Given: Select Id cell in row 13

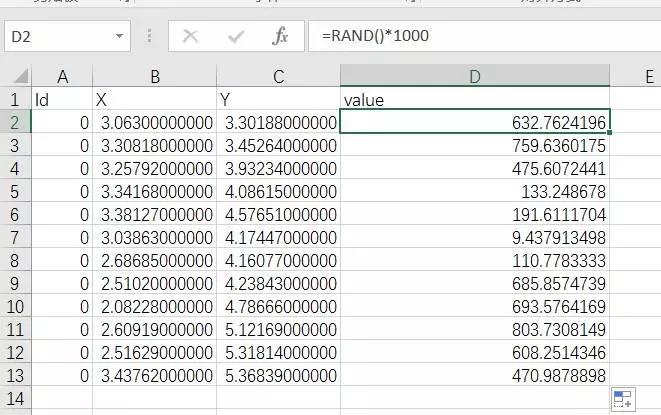Looking at the screenshot, I should click(62, 375).
